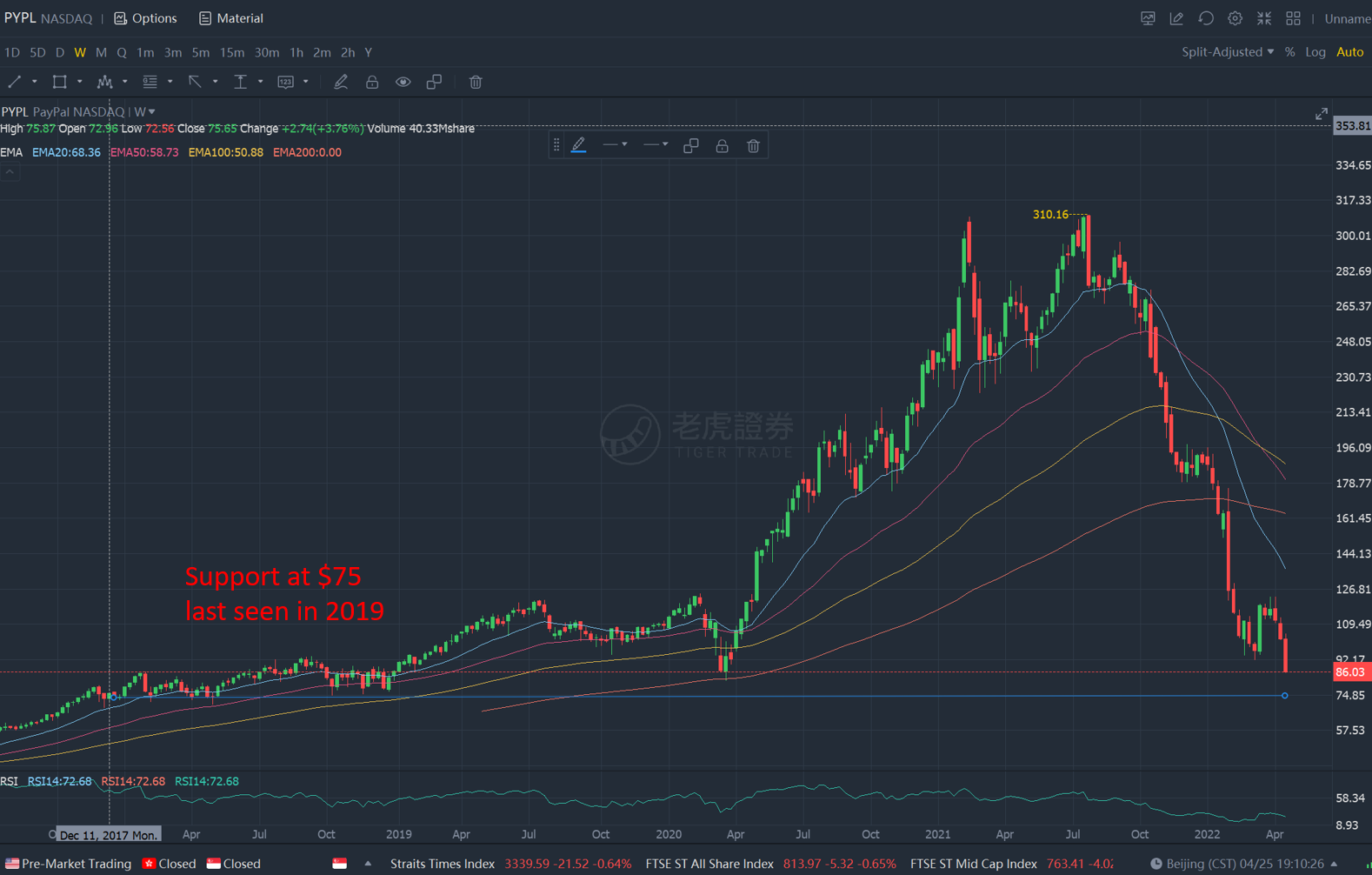Open the Split-Adjusted dropdown

[x=1228, y=52]
